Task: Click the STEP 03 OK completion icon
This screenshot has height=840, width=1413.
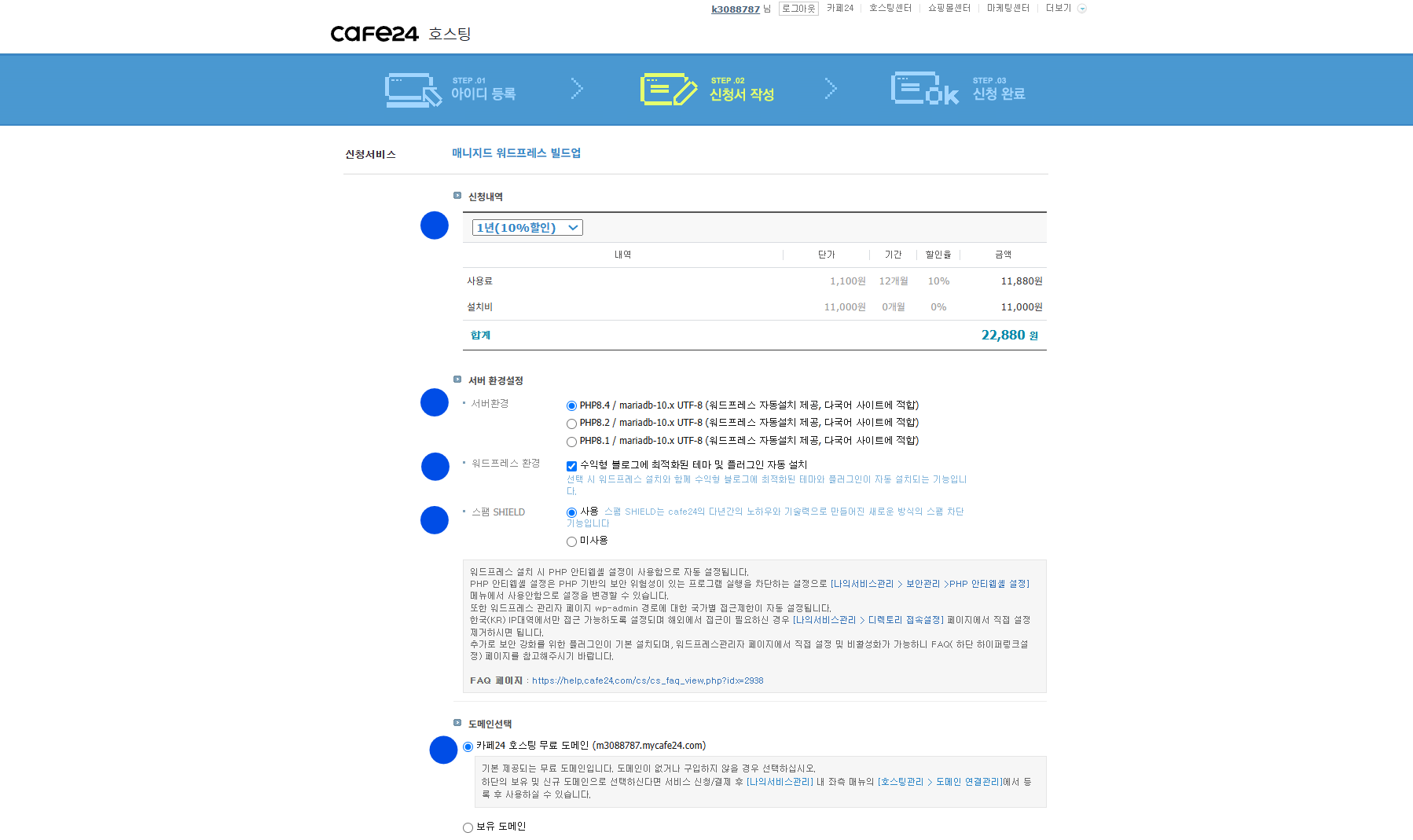Action: 925,88
